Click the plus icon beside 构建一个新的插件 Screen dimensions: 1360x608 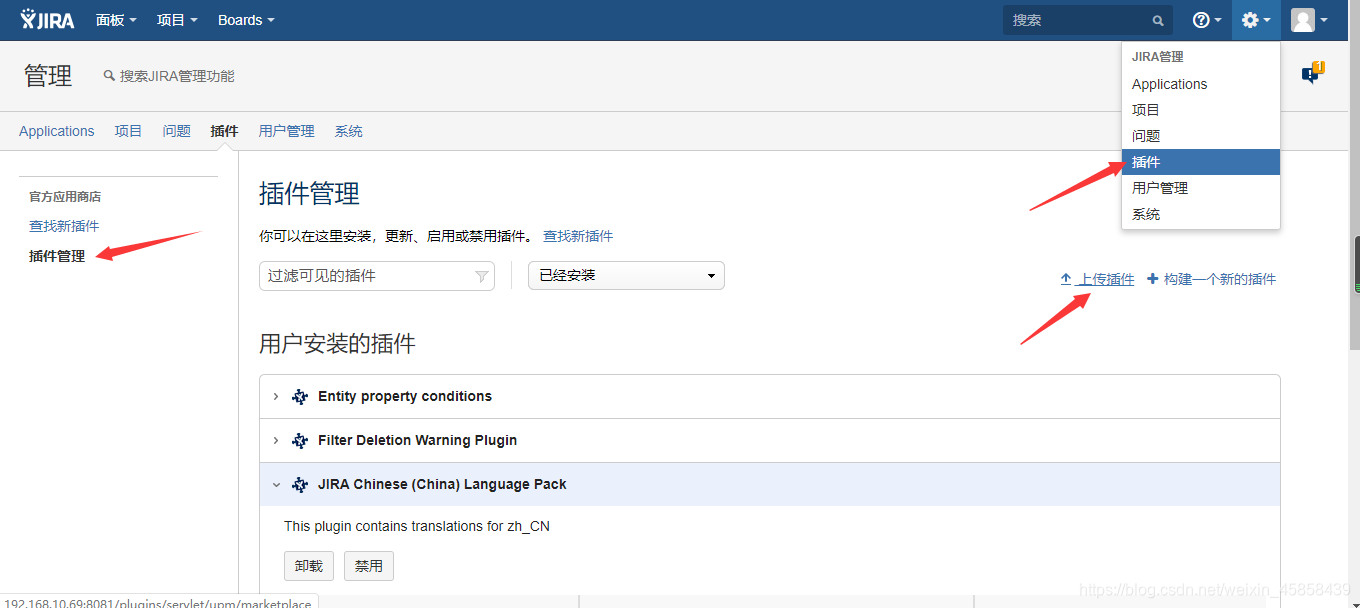(1152, 279)
